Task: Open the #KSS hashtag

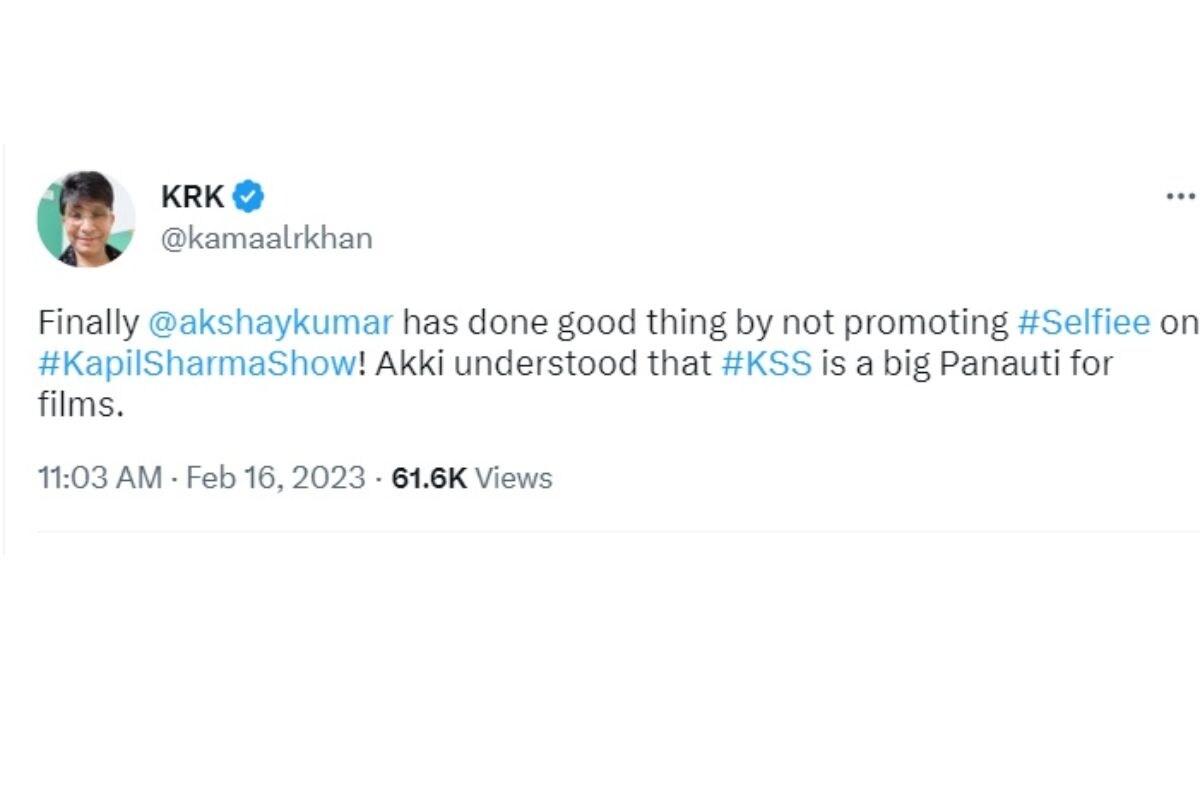Action: pyautogui.click(x=766, y=364)
